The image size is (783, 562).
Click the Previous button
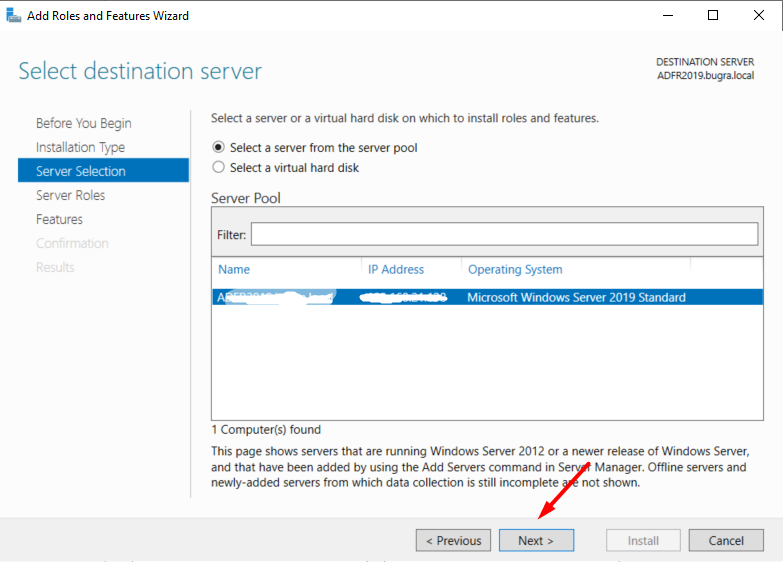[453, 541]
